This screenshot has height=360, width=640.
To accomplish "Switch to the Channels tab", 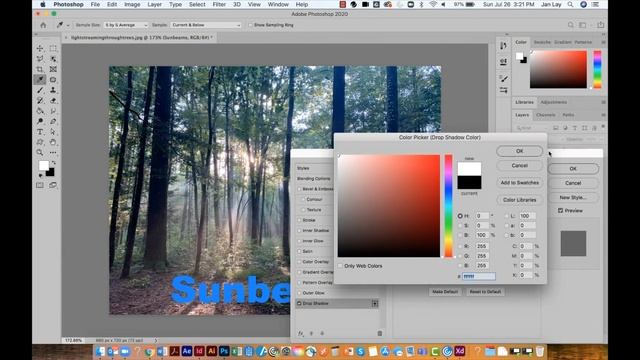I will [546, 115].
